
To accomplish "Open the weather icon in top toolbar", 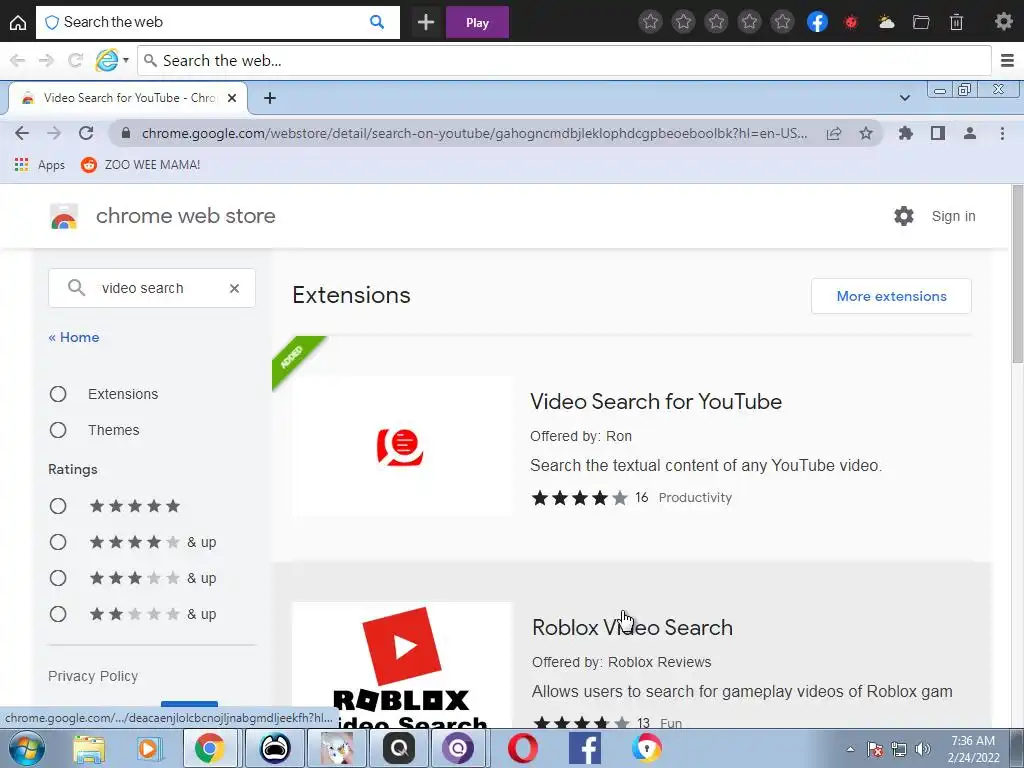I will [886, 22].
